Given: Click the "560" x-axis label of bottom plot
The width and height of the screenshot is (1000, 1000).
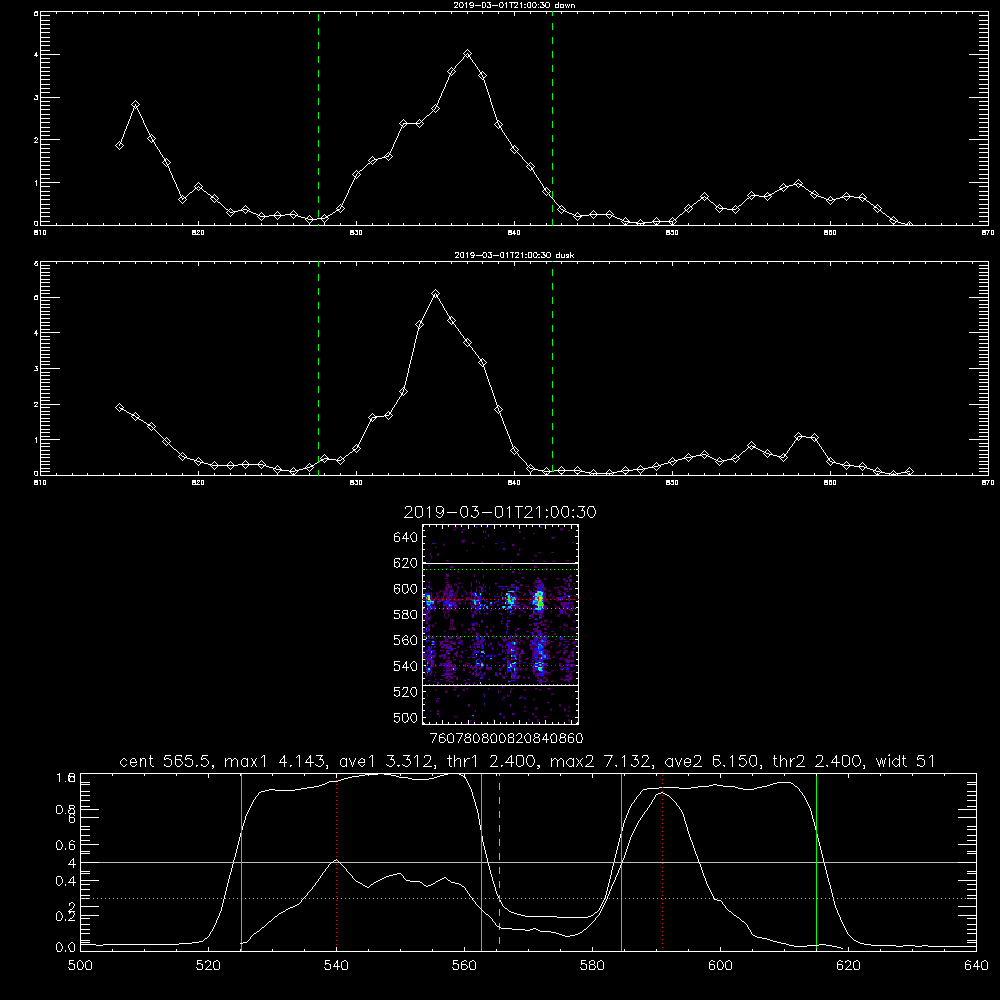Looking at the screenshot, I should click(464, 966).
